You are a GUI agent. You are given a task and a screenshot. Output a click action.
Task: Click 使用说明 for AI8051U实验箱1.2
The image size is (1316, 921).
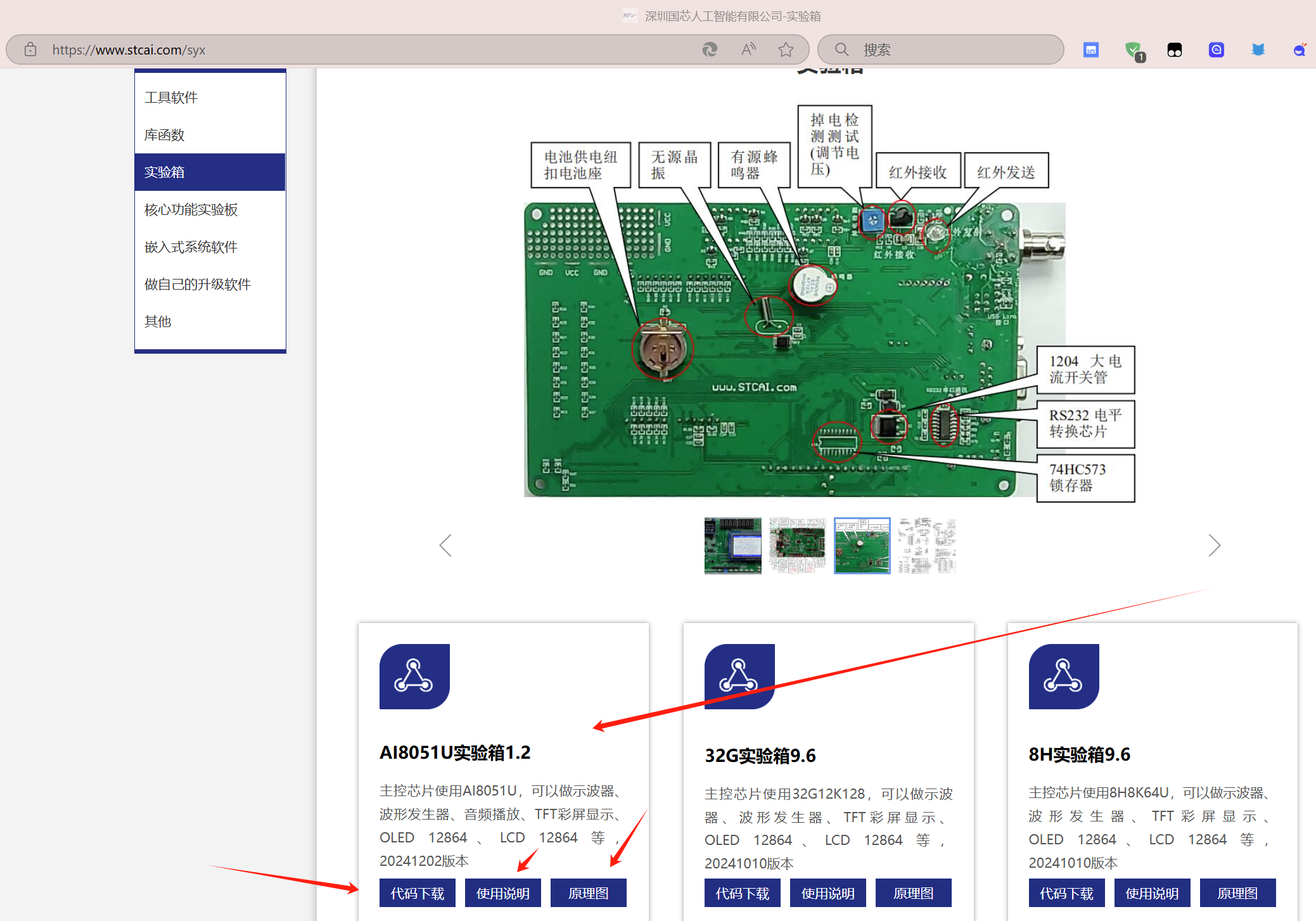click(503, 893)
